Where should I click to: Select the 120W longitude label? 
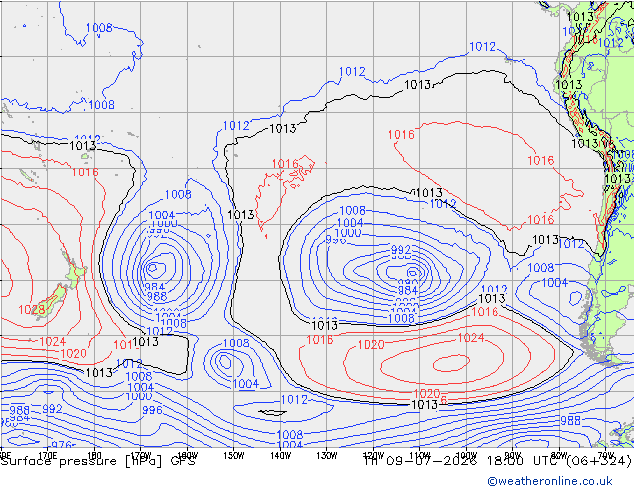pyautogui.click(x=373, y=456)
